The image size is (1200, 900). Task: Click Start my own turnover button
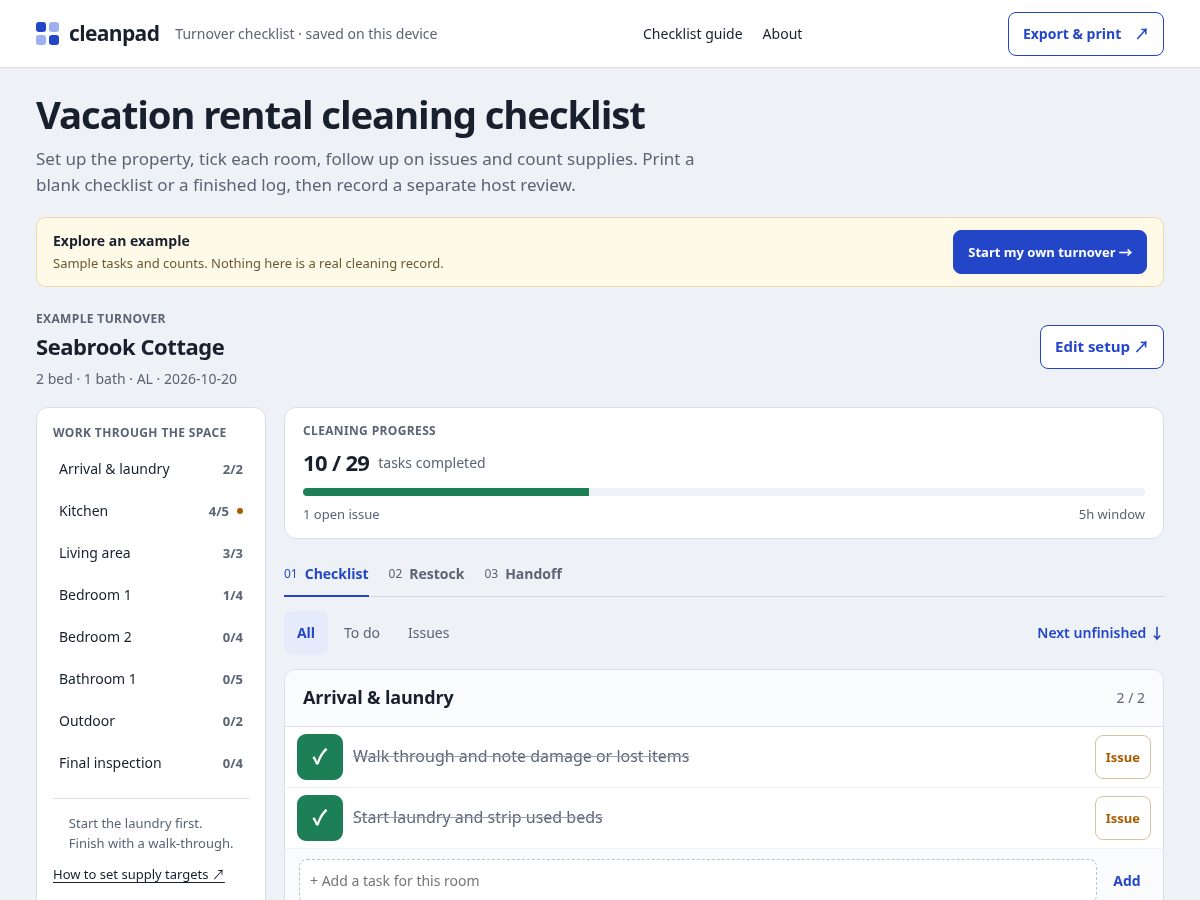[x=1049, y=252]
